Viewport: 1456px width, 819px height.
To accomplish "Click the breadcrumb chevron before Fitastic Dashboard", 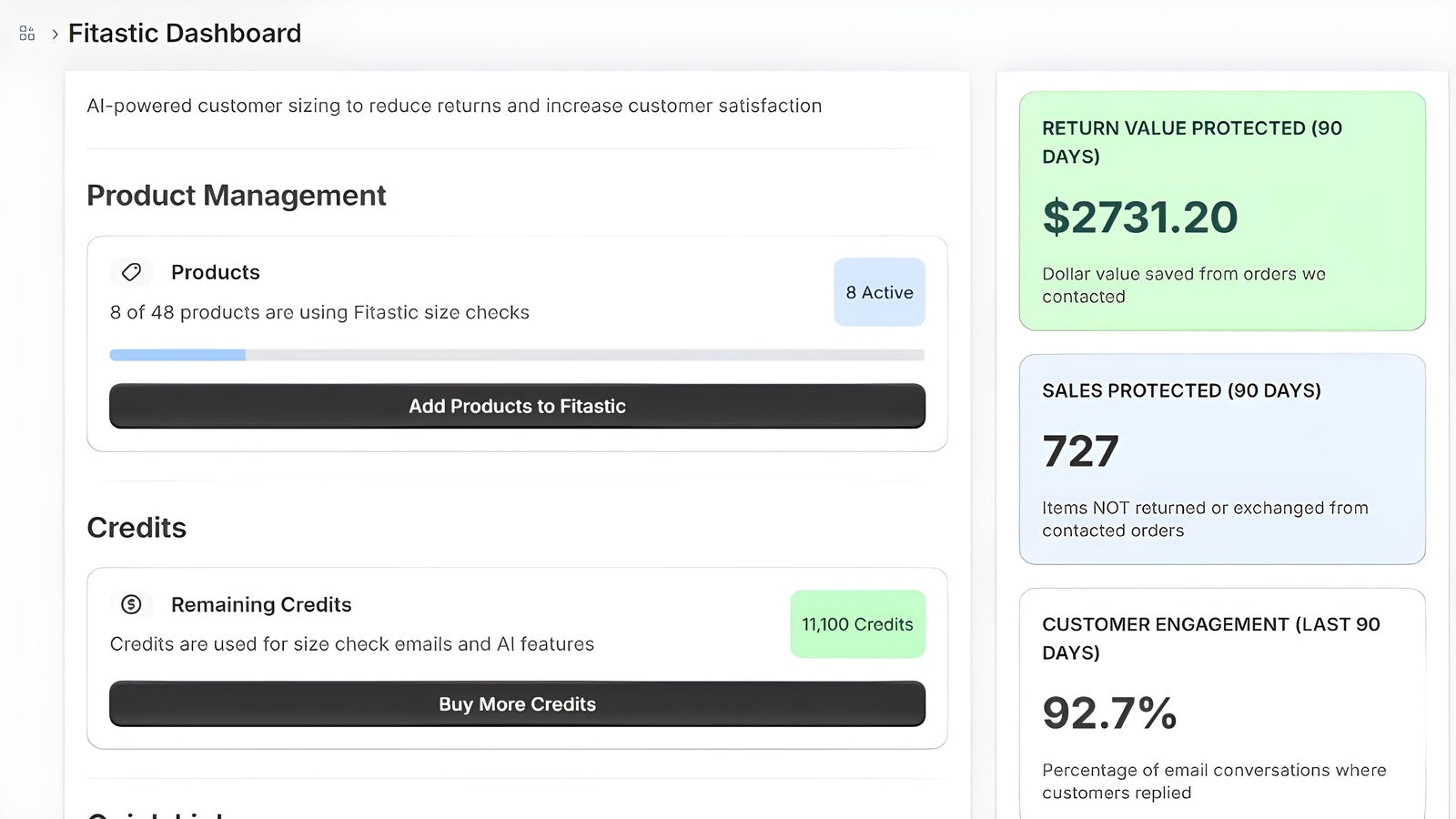I will 56,35.
